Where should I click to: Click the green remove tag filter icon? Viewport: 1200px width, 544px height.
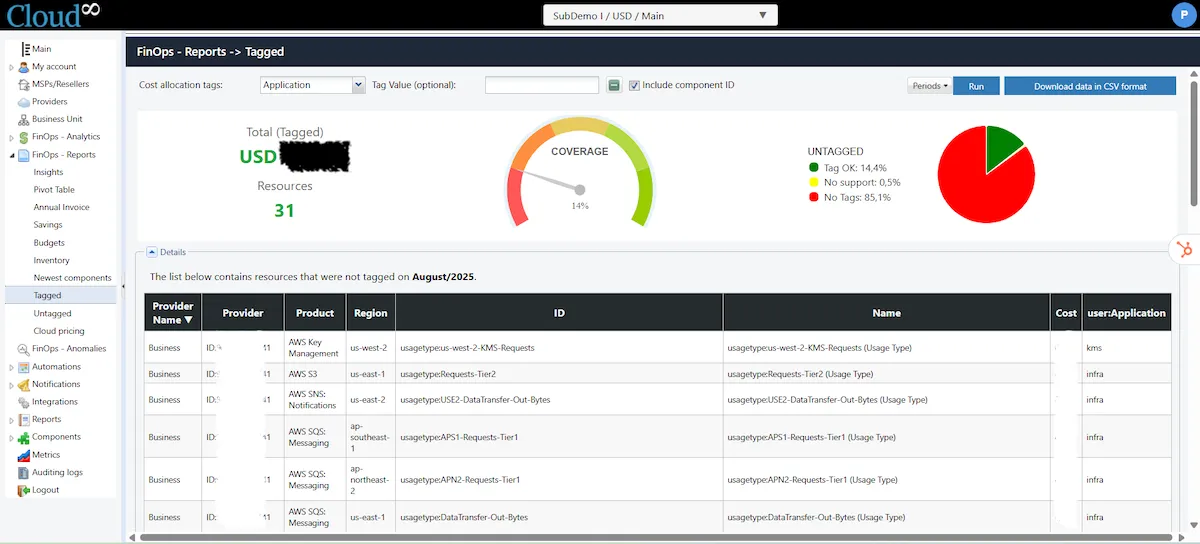614,86
